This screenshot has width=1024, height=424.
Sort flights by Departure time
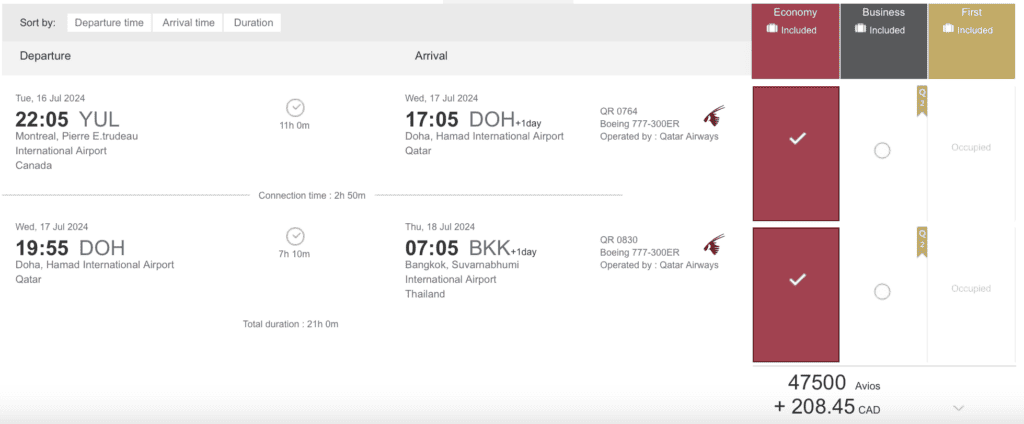click(109, 22)
